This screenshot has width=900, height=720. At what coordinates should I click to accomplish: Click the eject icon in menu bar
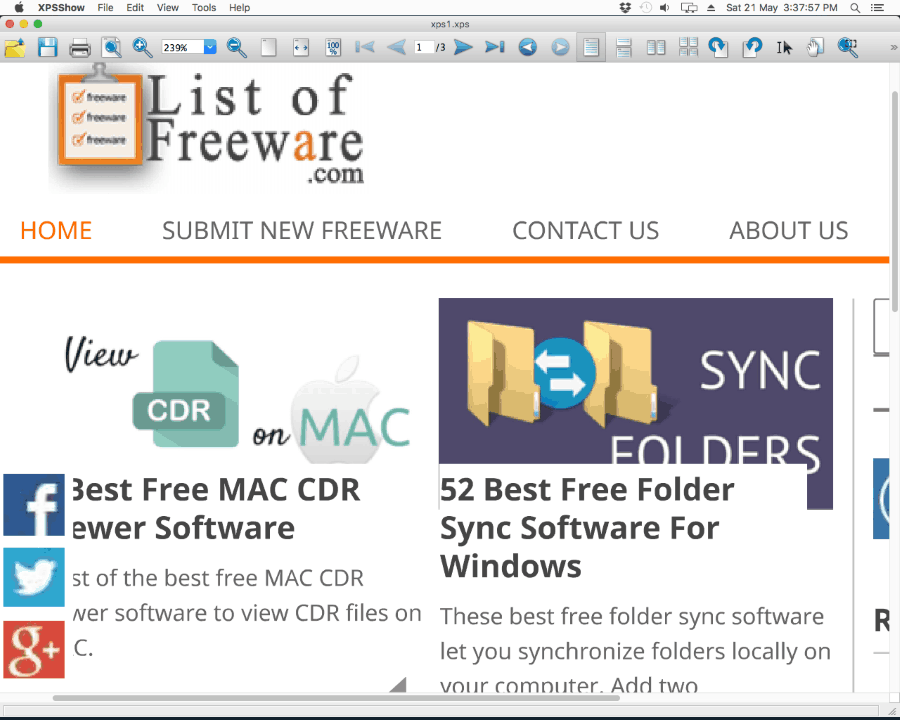coord(711,7)
